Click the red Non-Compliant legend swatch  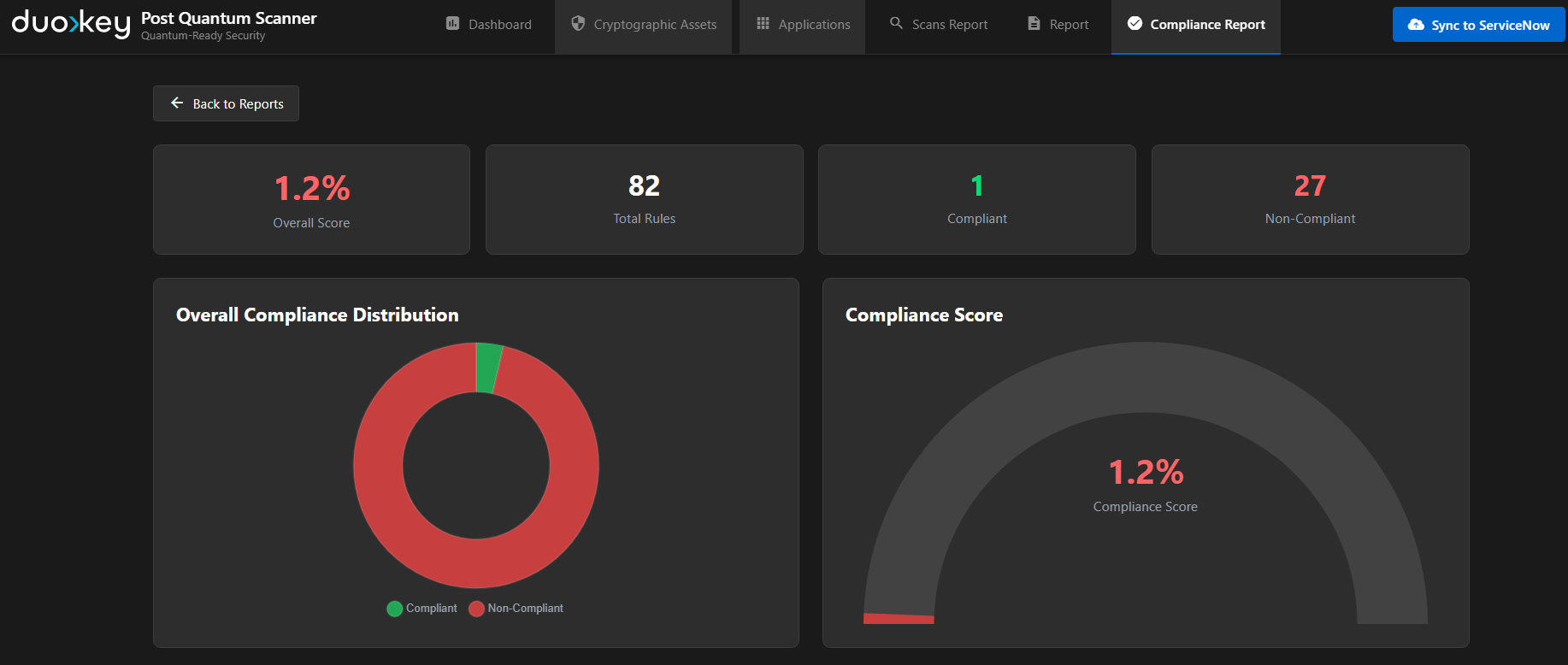477,609
